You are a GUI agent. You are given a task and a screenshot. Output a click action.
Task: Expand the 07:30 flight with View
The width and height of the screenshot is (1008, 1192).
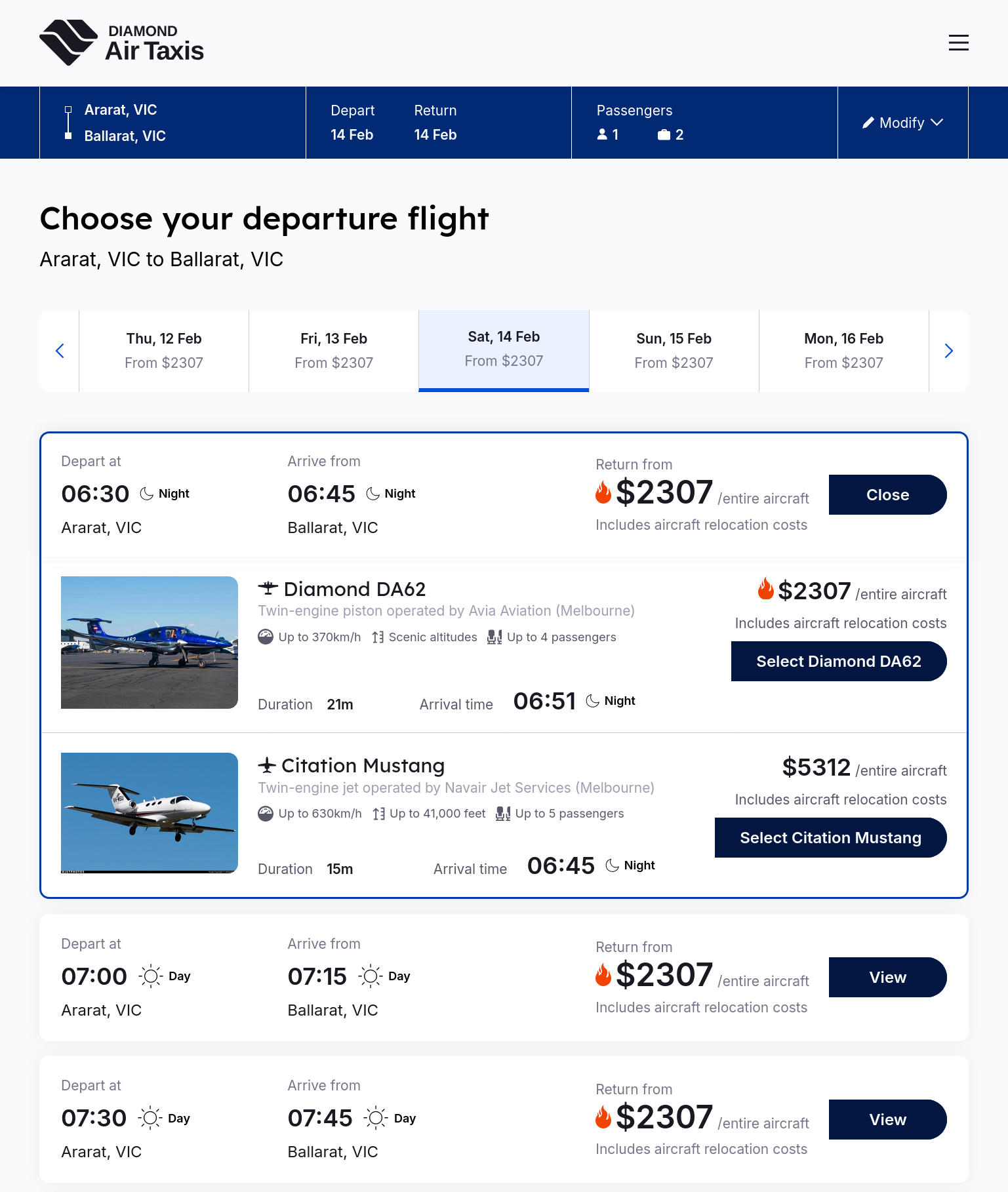[887, 1120]
